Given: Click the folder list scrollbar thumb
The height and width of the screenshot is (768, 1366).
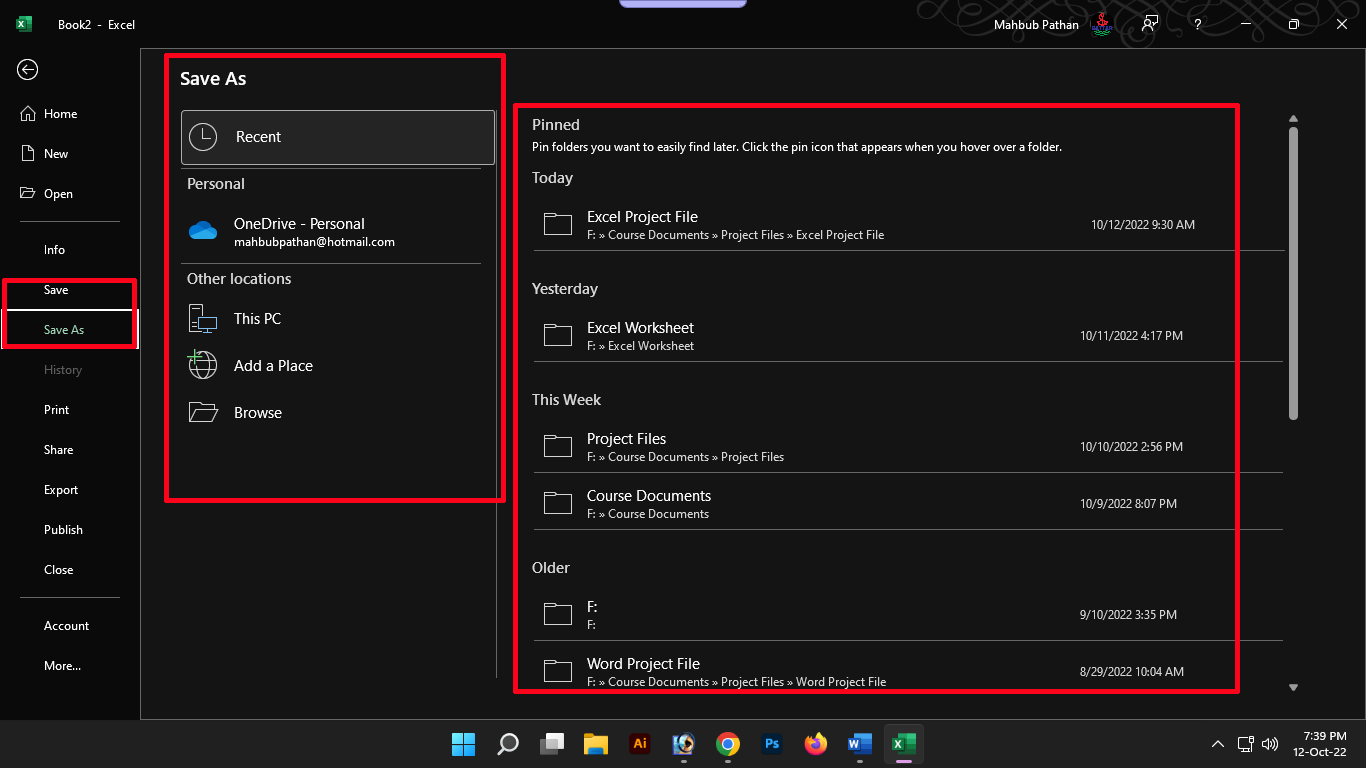Looking at the screenshot, I should click(1293, 273).
